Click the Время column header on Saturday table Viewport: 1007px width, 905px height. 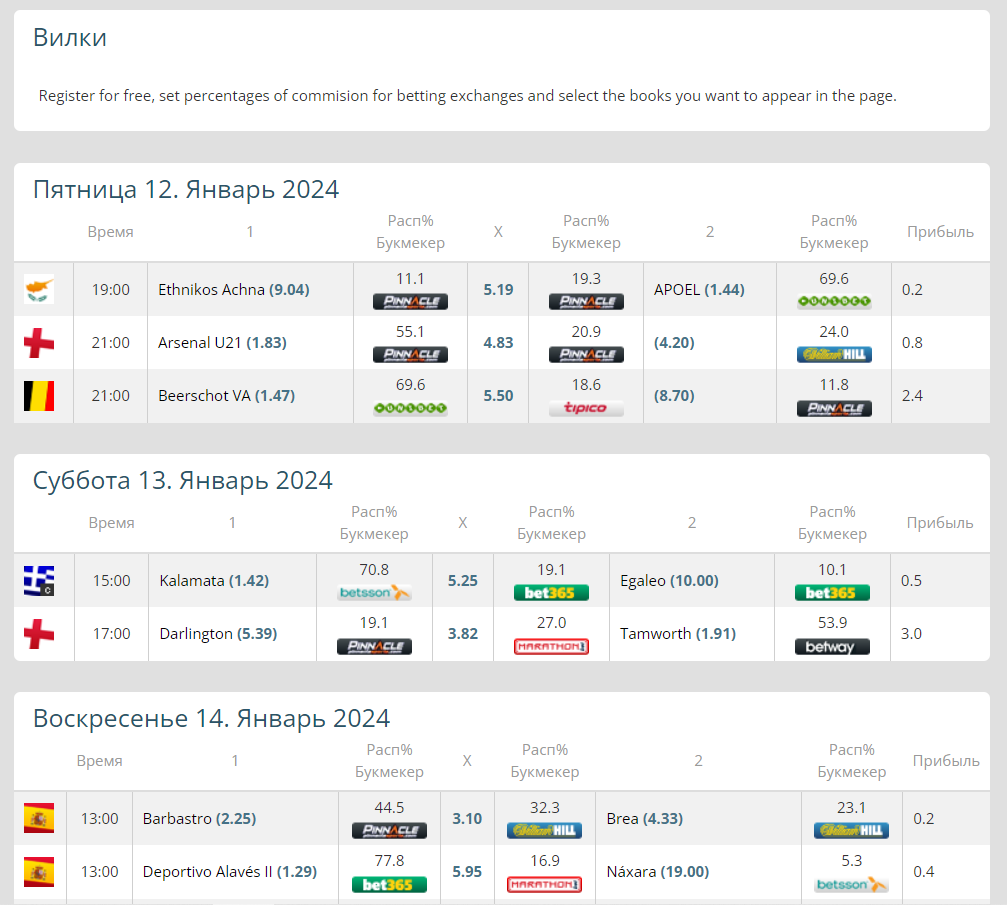(x=111, y=523)
